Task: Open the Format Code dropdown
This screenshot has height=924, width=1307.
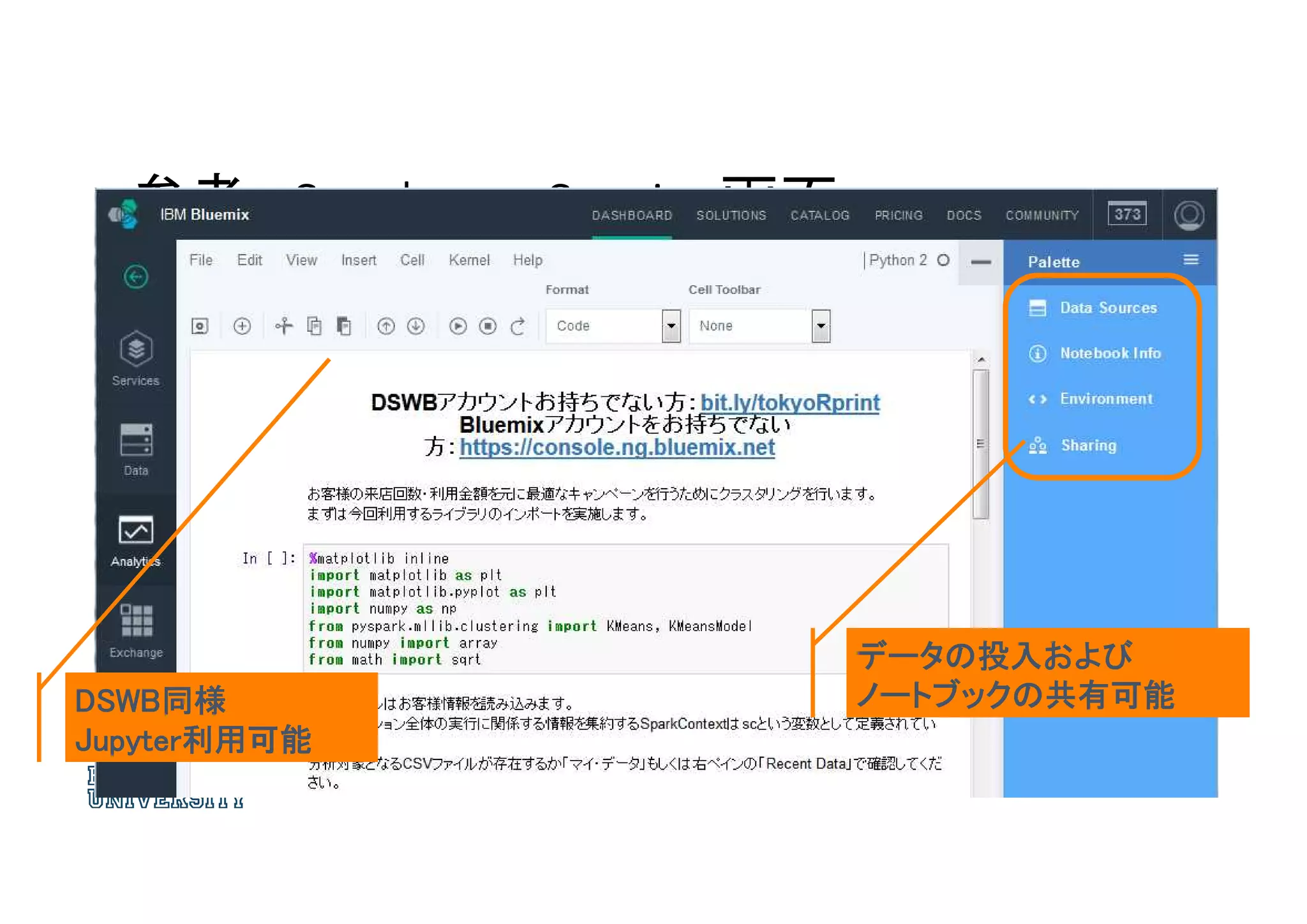Action: pos(613,326)
